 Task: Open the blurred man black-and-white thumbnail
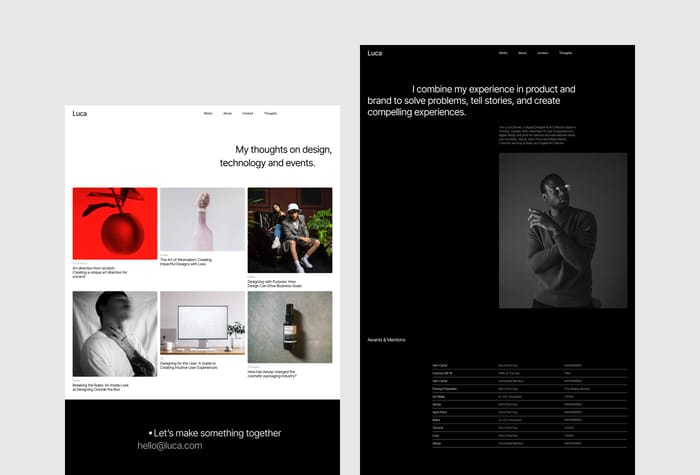click(115, 334)
